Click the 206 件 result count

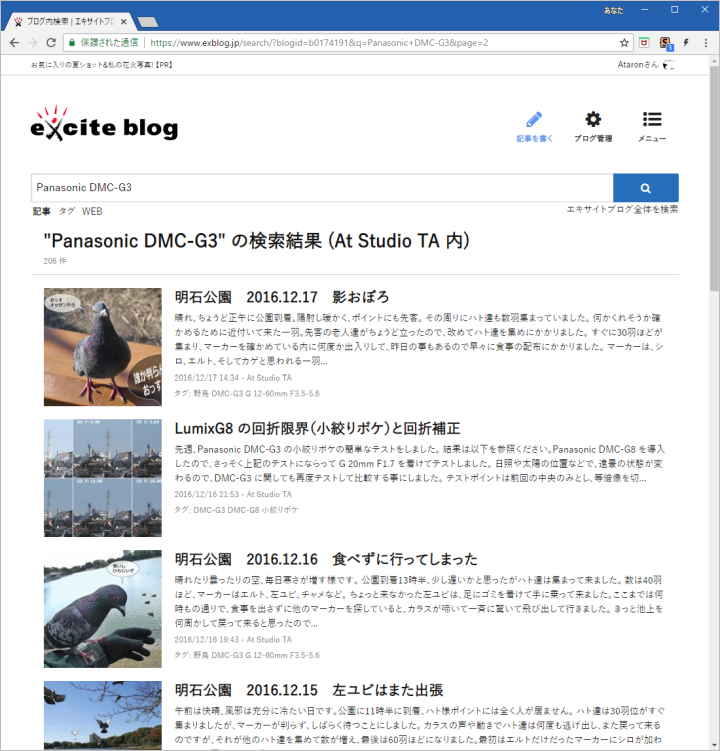click(55, 261)
